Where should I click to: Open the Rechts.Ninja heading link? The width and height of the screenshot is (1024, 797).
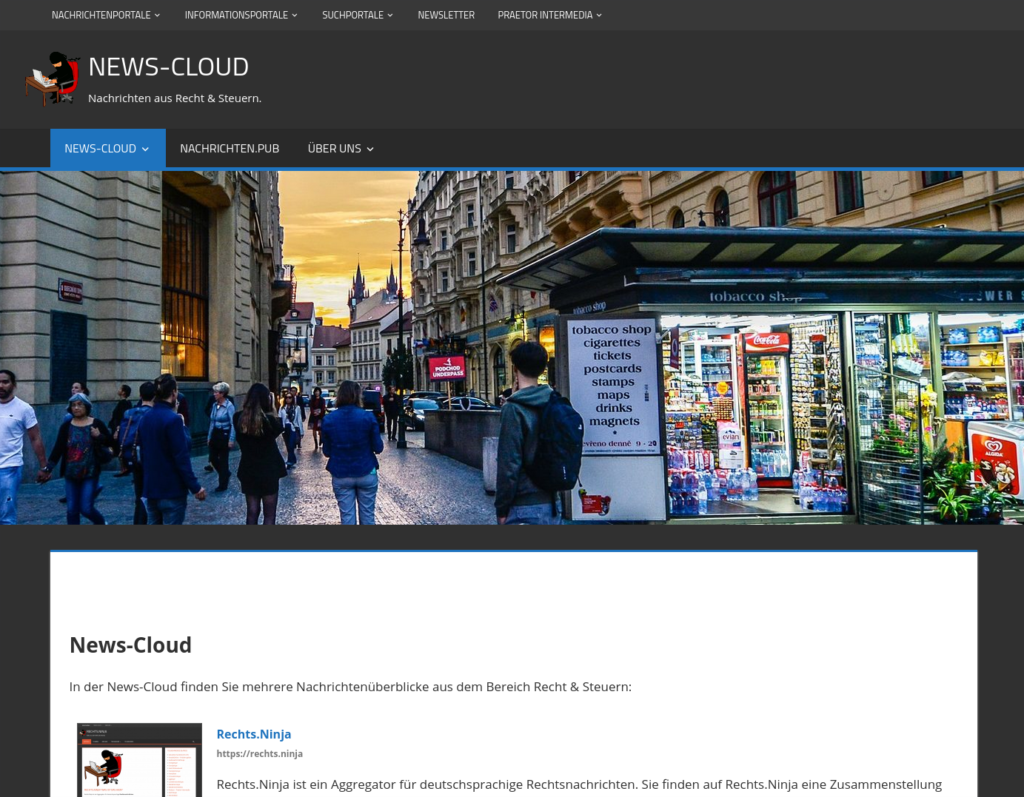(x=253, y=734)
